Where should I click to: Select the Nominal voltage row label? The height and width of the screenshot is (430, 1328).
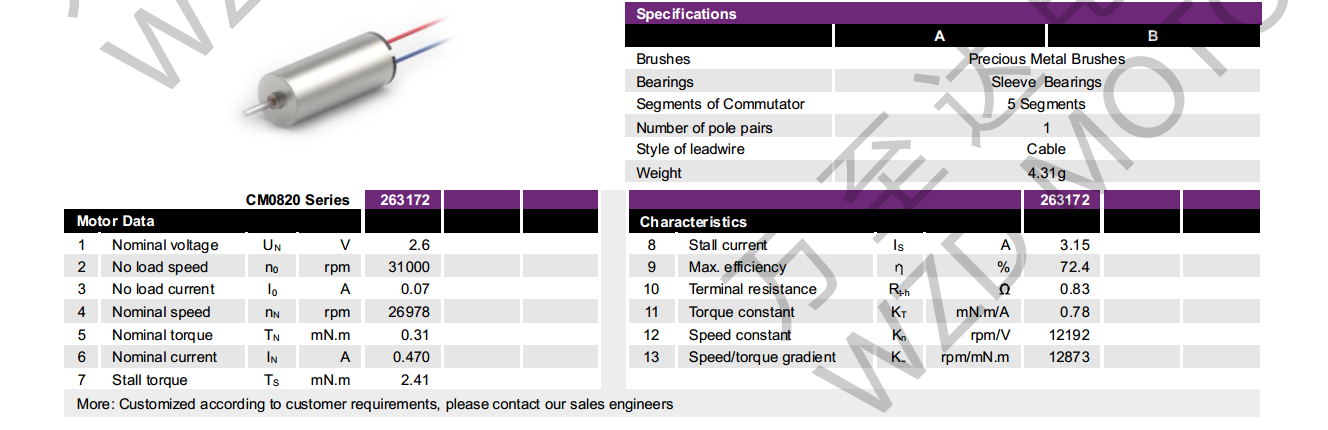165,245
